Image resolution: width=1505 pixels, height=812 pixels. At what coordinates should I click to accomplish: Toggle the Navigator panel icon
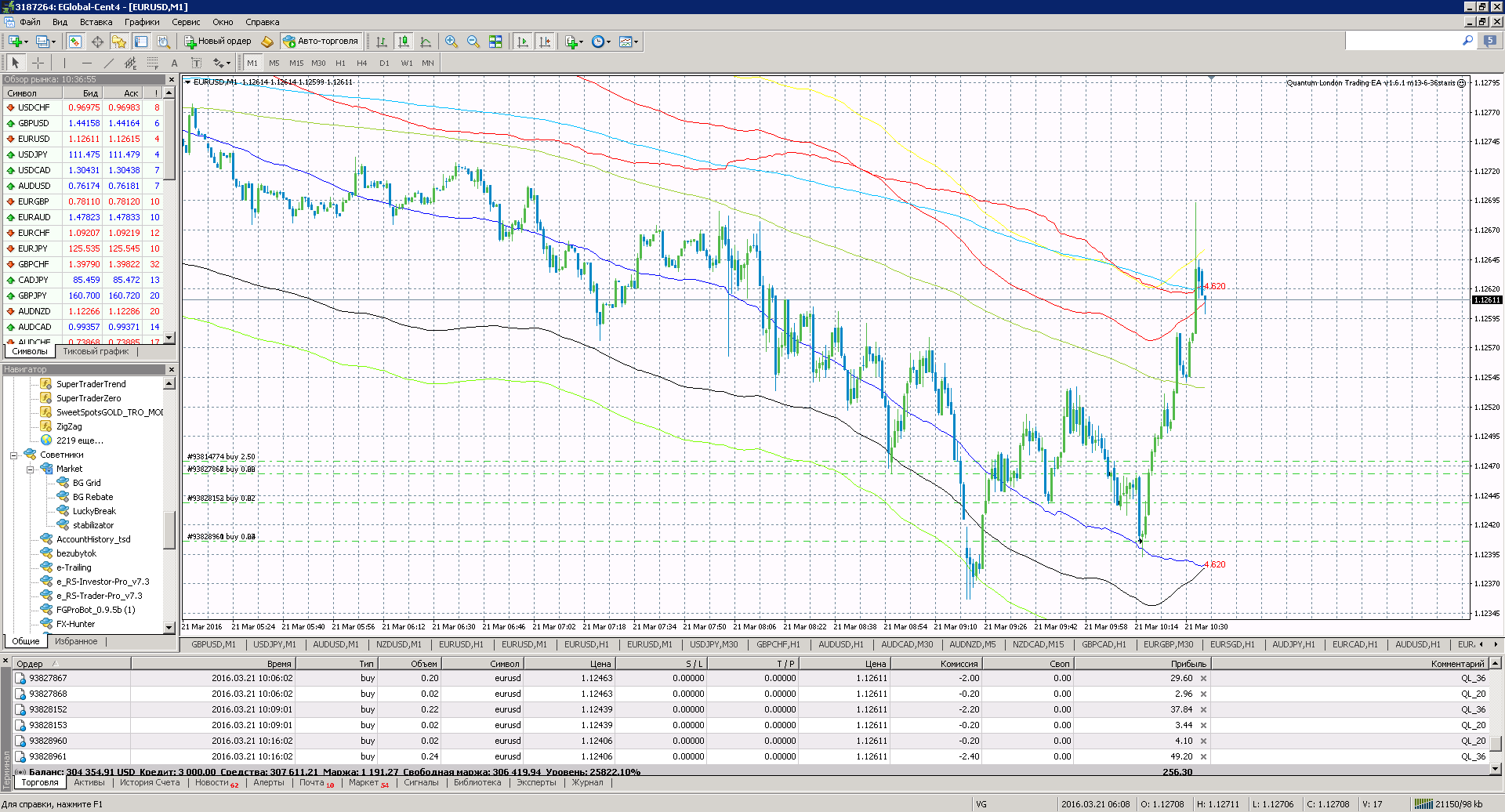point(119,42)
